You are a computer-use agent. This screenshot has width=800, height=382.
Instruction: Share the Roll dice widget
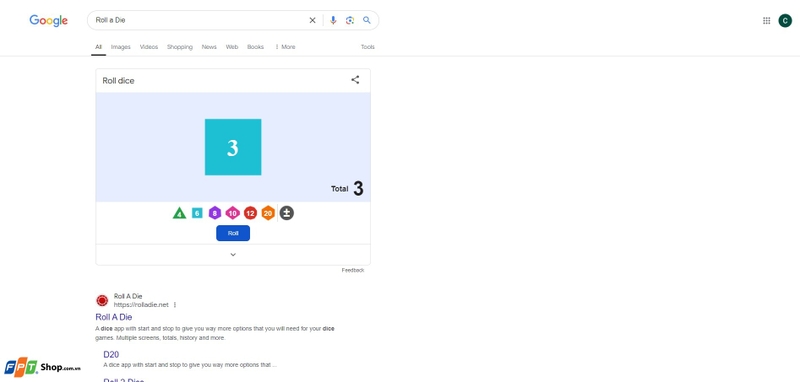click(x=355, y=80)
